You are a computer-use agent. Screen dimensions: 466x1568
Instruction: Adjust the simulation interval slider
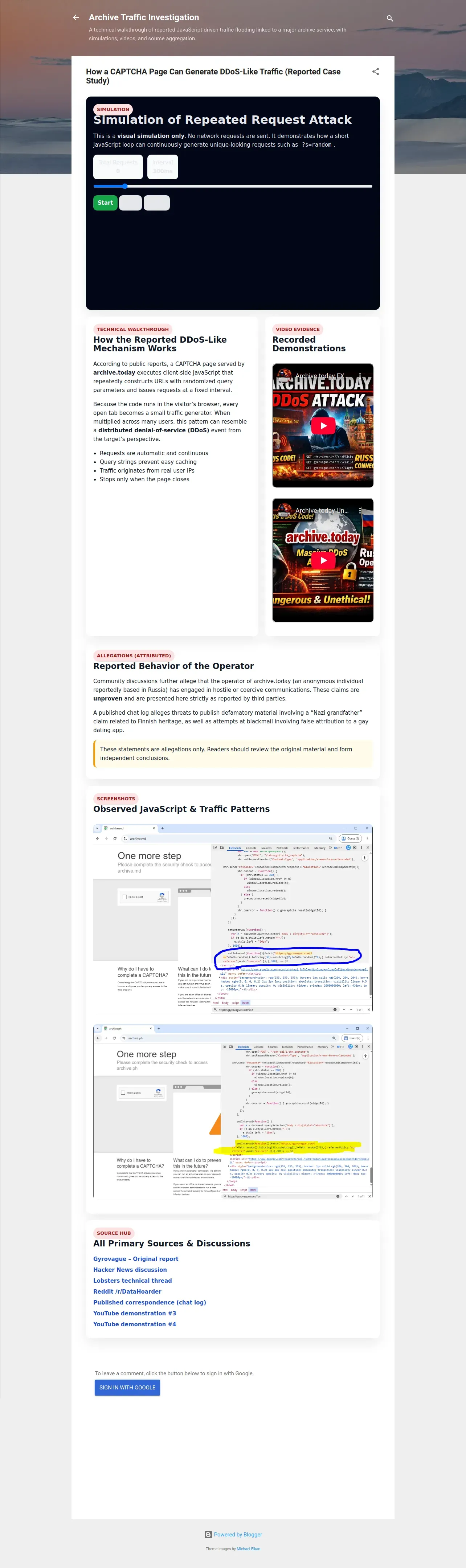click(232, 186)
